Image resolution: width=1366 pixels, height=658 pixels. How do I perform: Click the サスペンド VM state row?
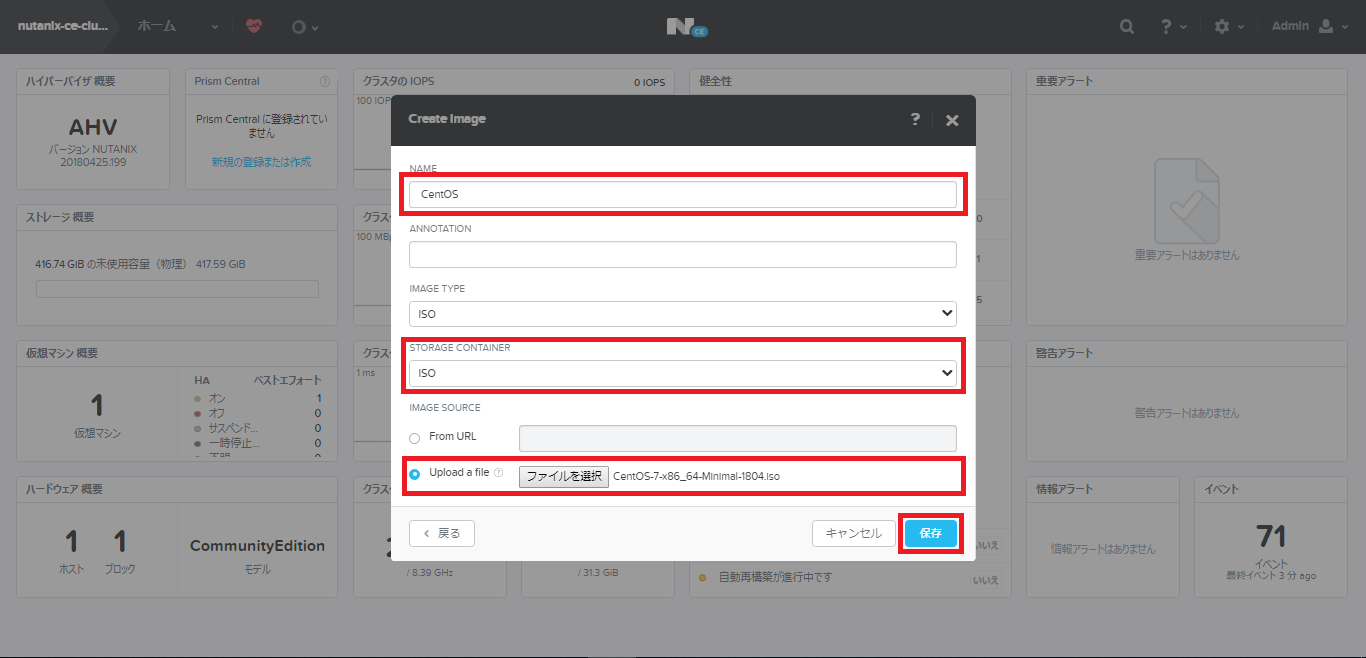(x=258, y=428)
